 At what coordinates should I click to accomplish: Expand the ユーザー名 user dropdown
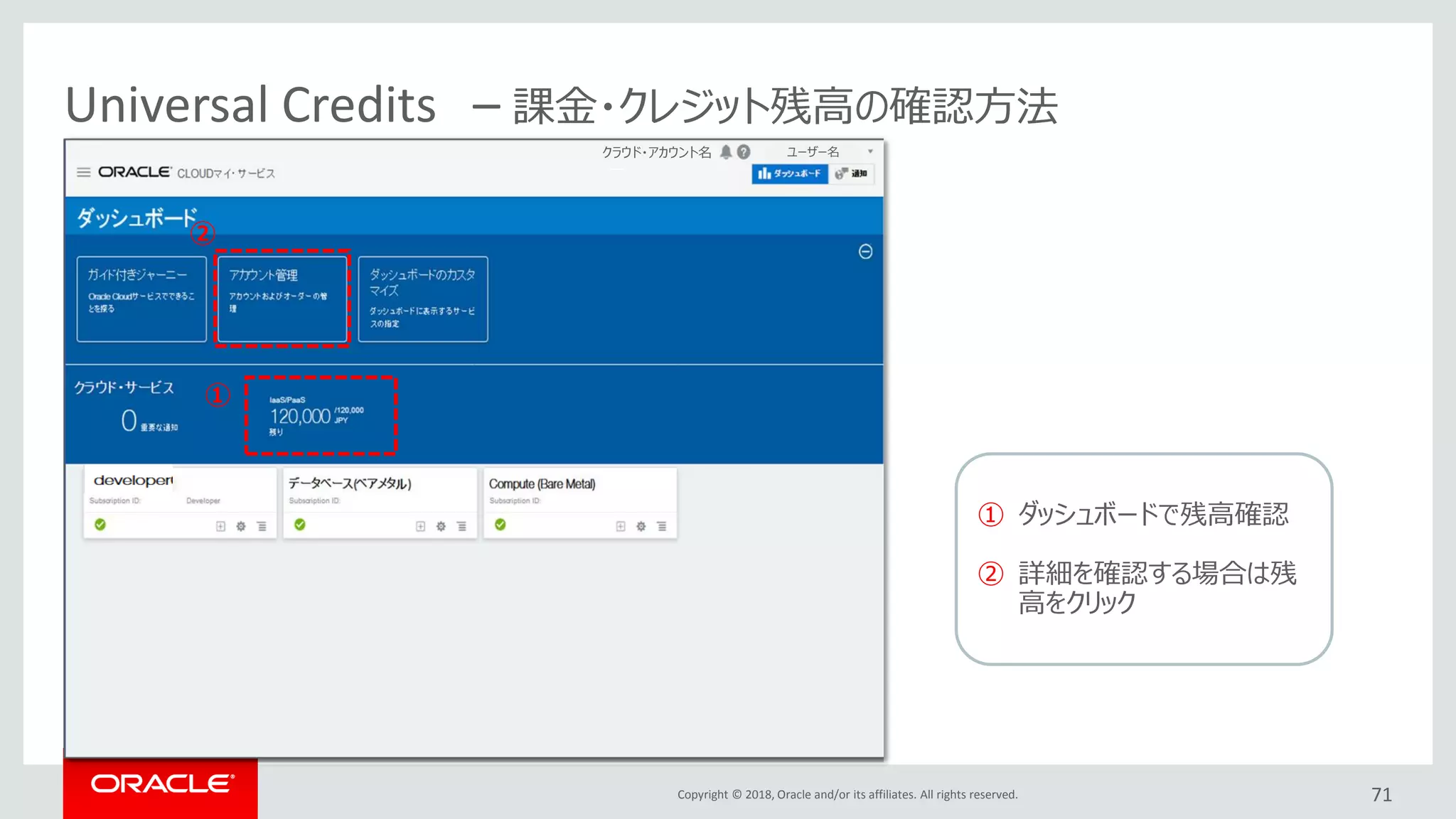(870, 151)
